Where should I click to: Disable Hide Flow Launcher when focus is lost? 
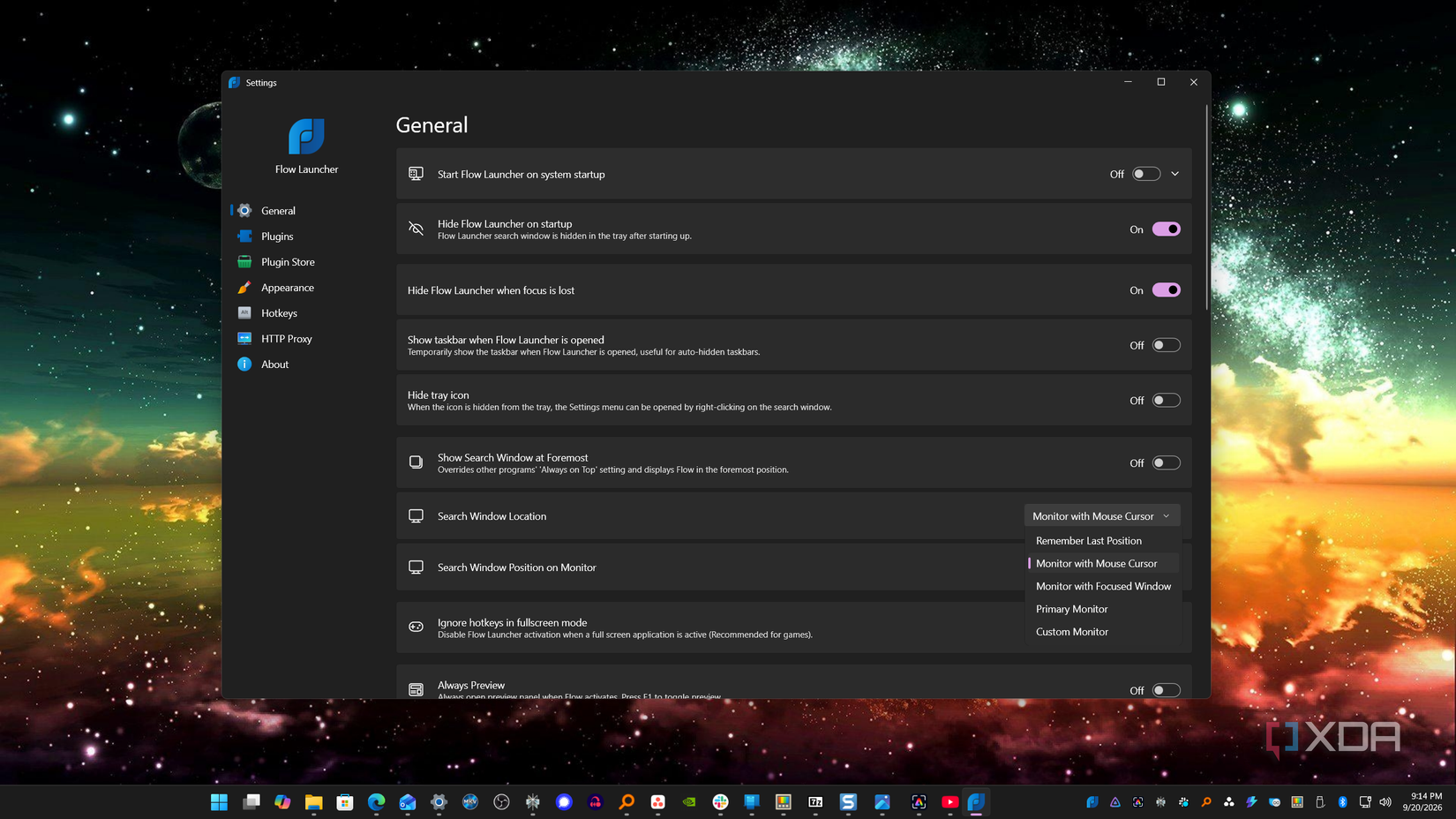coord(1166,289)
